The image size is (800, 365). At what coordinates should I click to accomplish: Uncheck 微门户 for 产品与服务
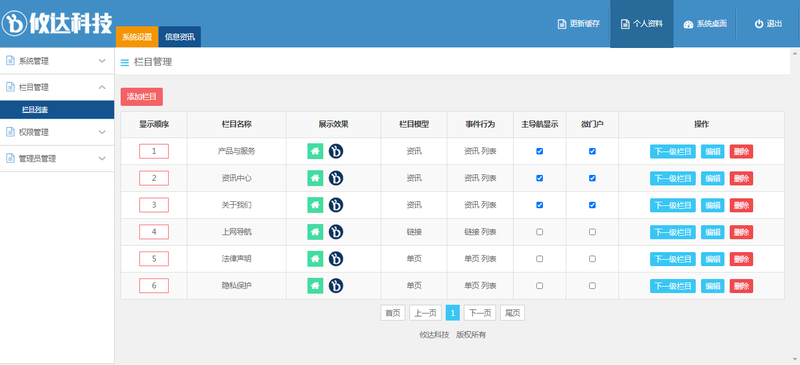pos(592,151)
